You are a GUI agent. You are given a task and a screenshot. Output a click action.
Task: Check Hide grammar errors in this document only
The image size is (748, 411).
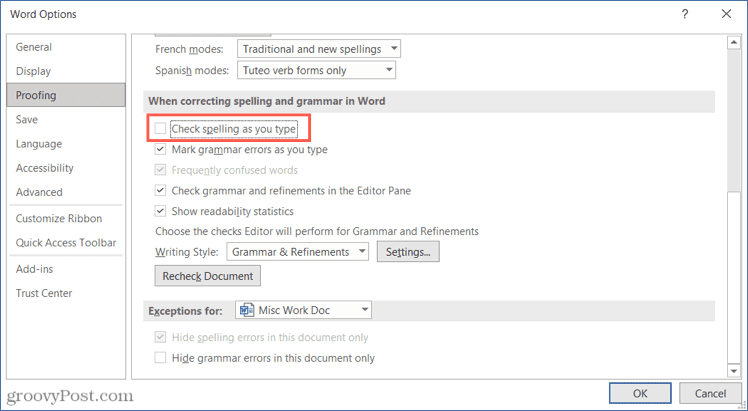click(x=160, y=358)
